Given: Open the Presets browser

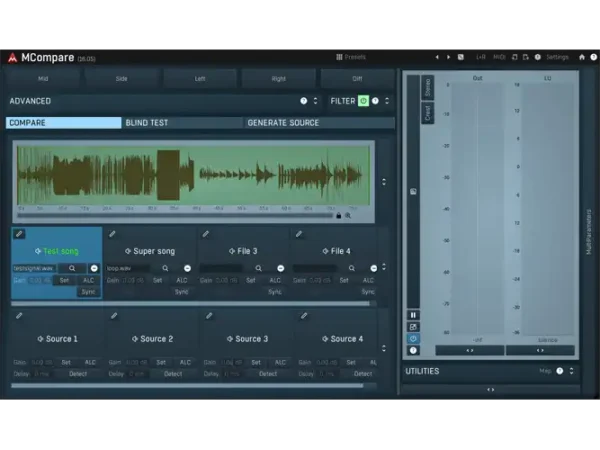Looking at the screenshot, I should click(351, 57).
